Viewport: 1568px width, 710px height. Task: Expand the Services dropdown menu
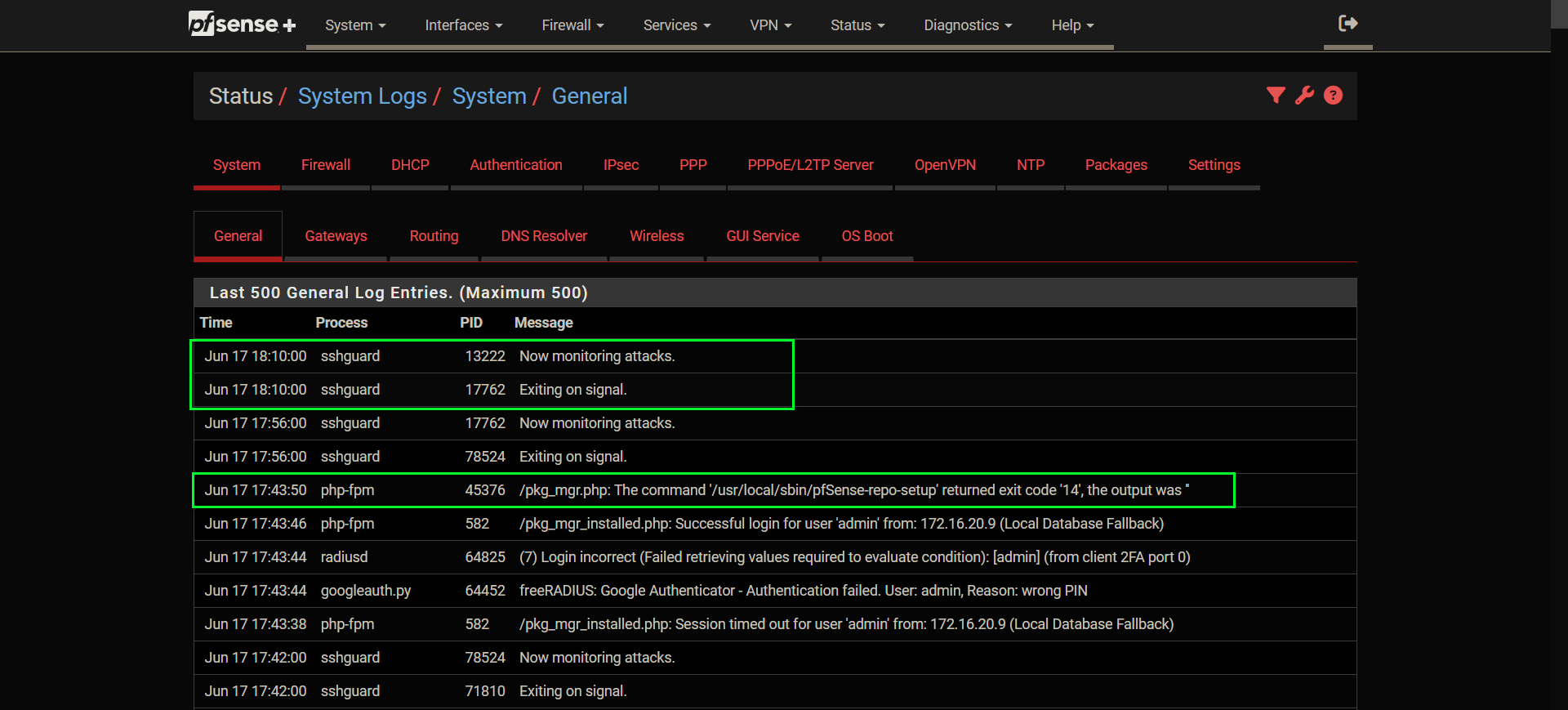pyautogui.click(x=677, y=25)
